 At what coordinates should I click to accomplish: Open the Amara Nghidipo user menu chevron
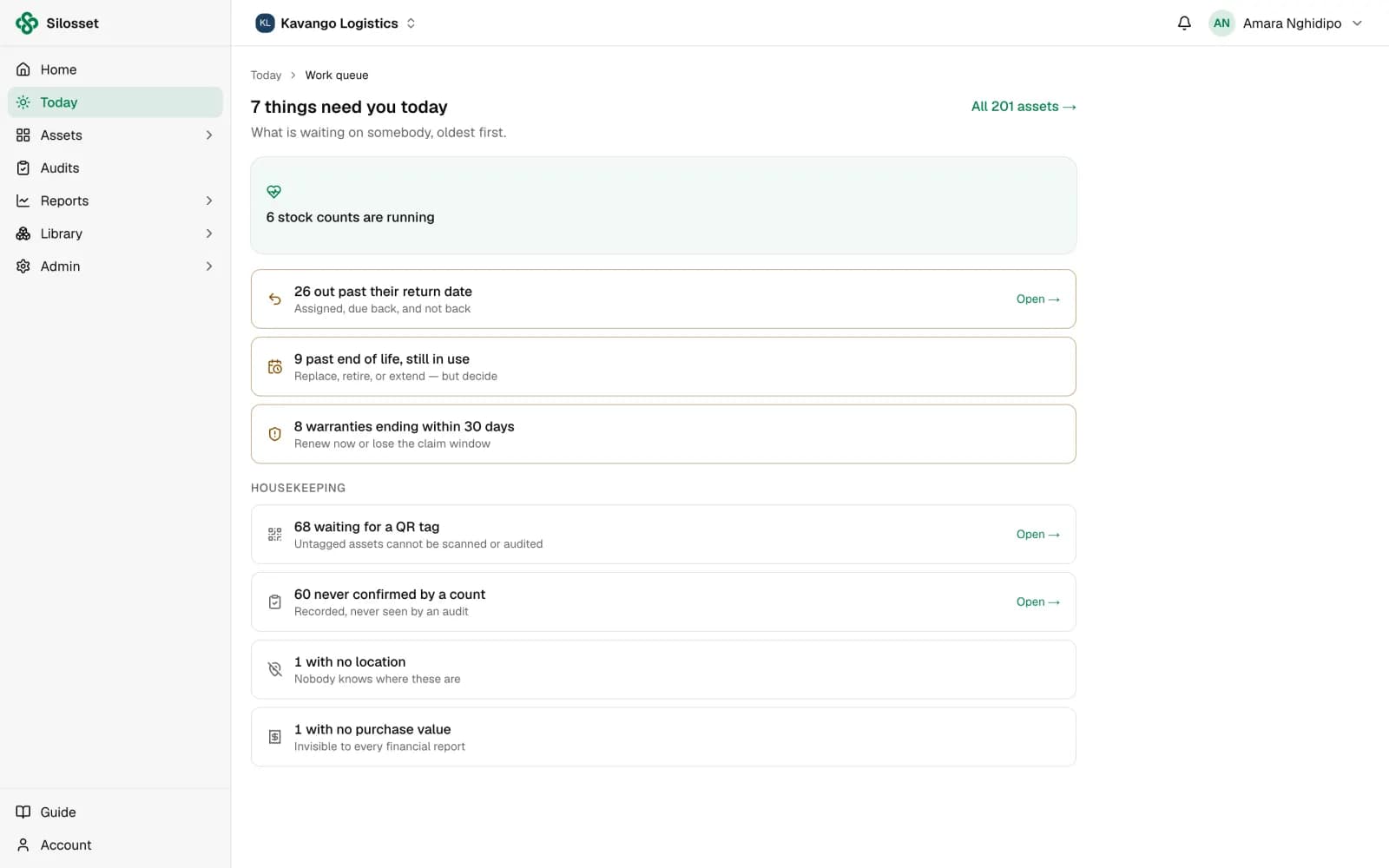(x=1357, y=23)
